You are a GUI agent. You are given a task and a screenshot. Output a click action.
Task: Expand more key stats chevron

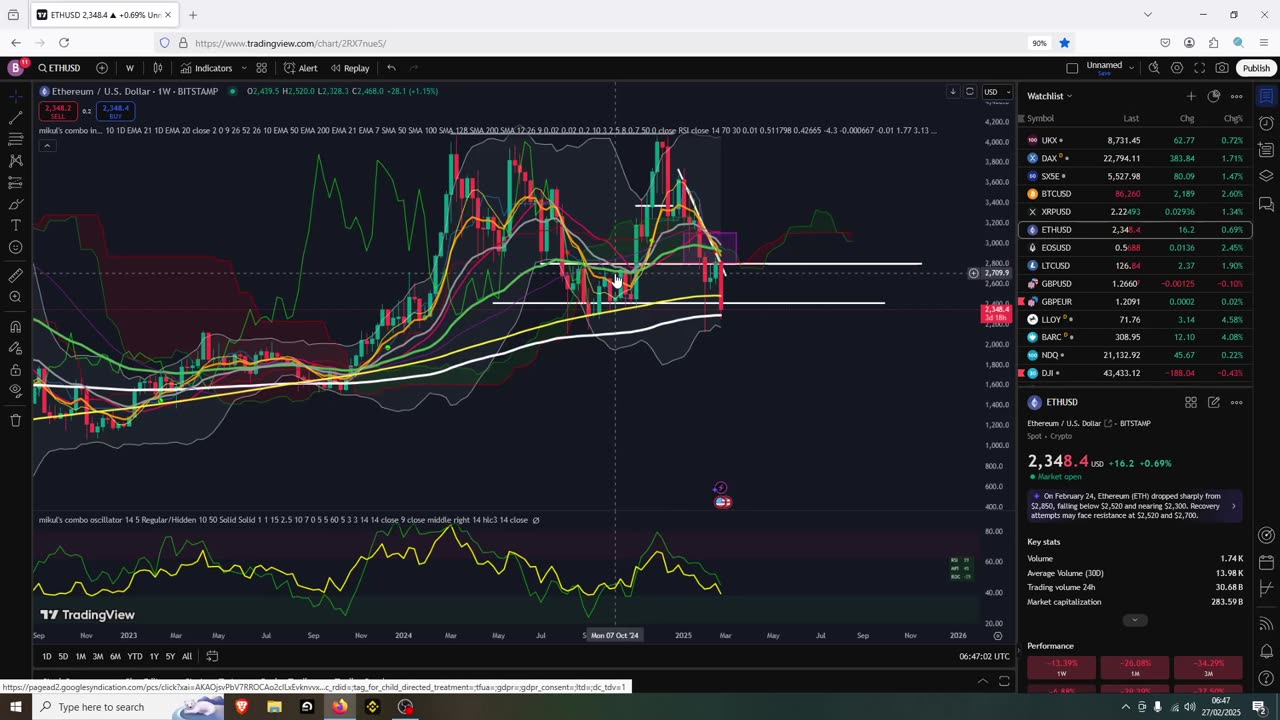1134,620
